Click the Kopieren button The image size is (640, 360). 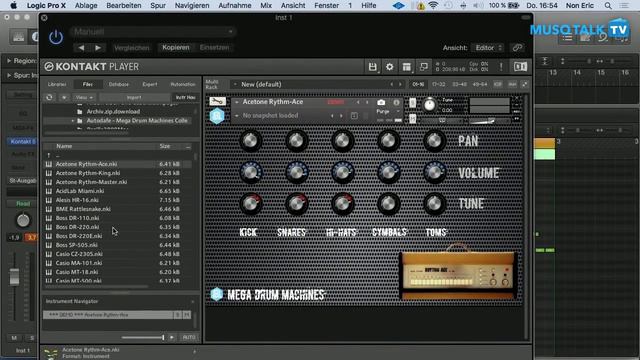[176, 48]
